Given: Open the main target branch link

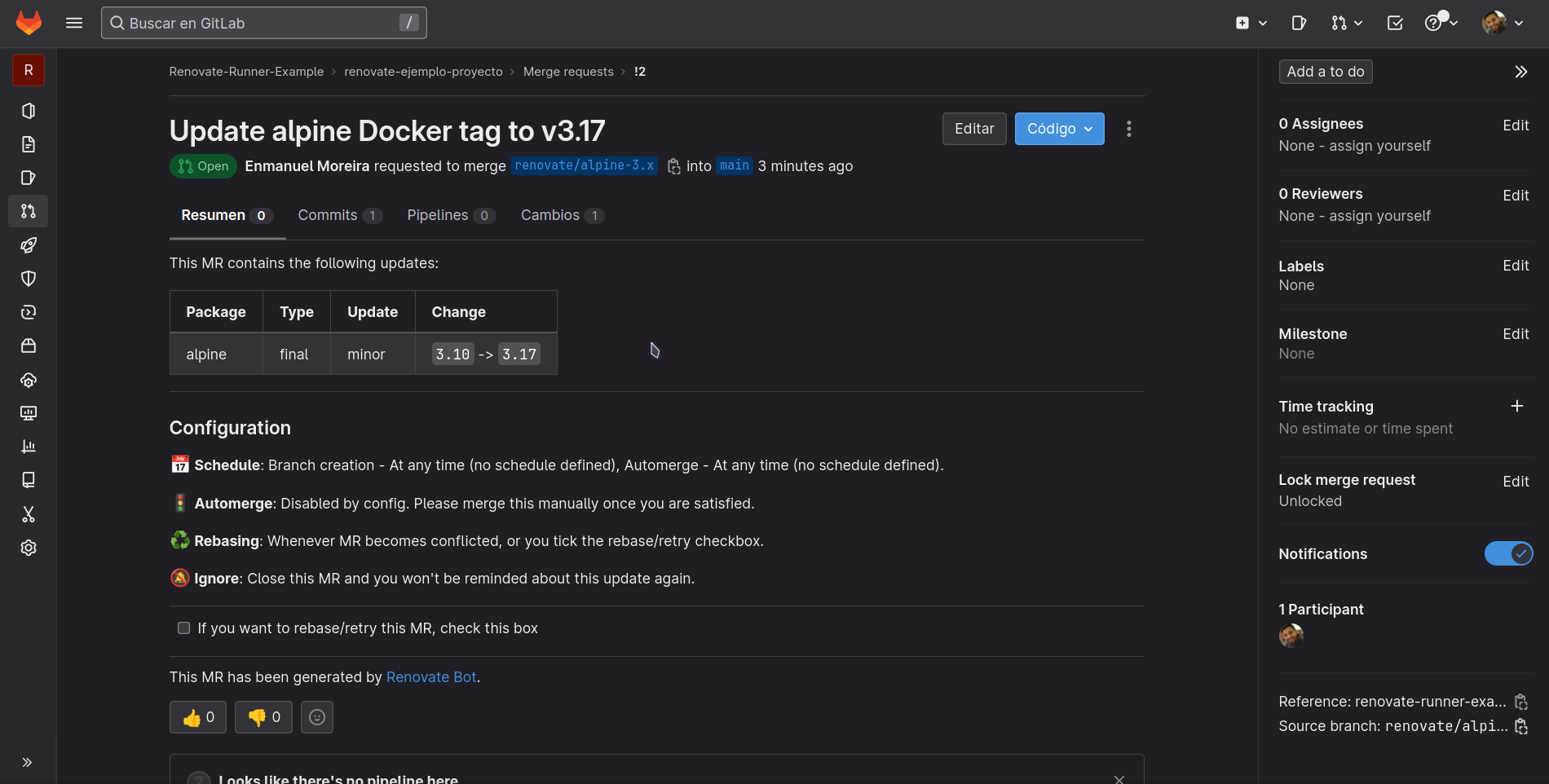Looking at the screenshot, I should [734, 165].
